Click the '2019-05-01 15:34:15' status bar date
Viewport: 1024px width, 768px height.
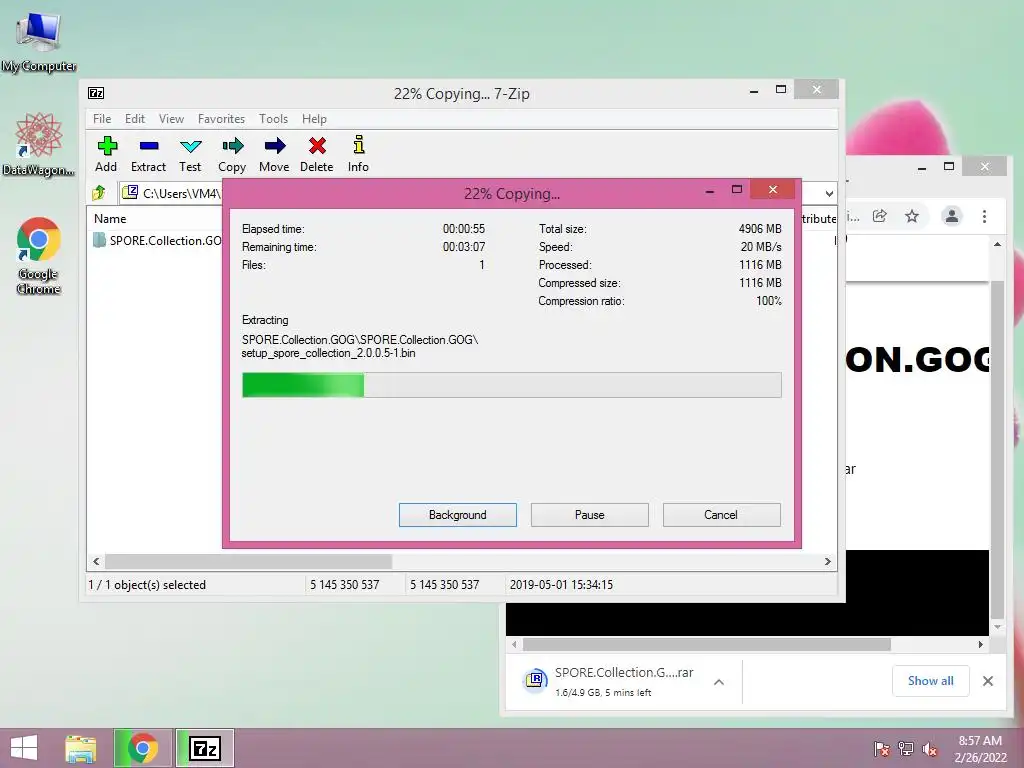point(561,584)
